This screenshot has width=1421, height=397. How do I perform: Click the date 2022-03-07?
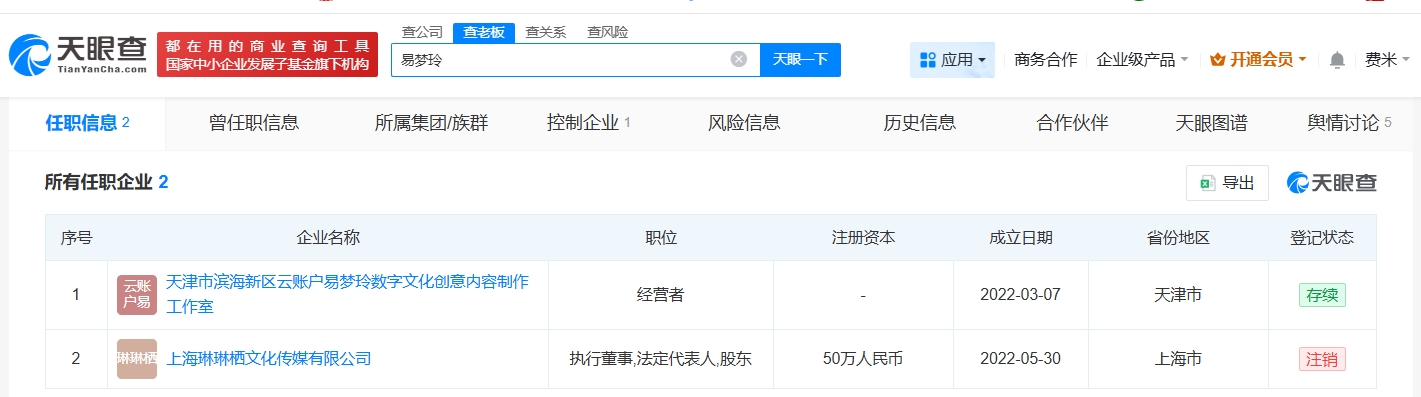pos(1020,295)
